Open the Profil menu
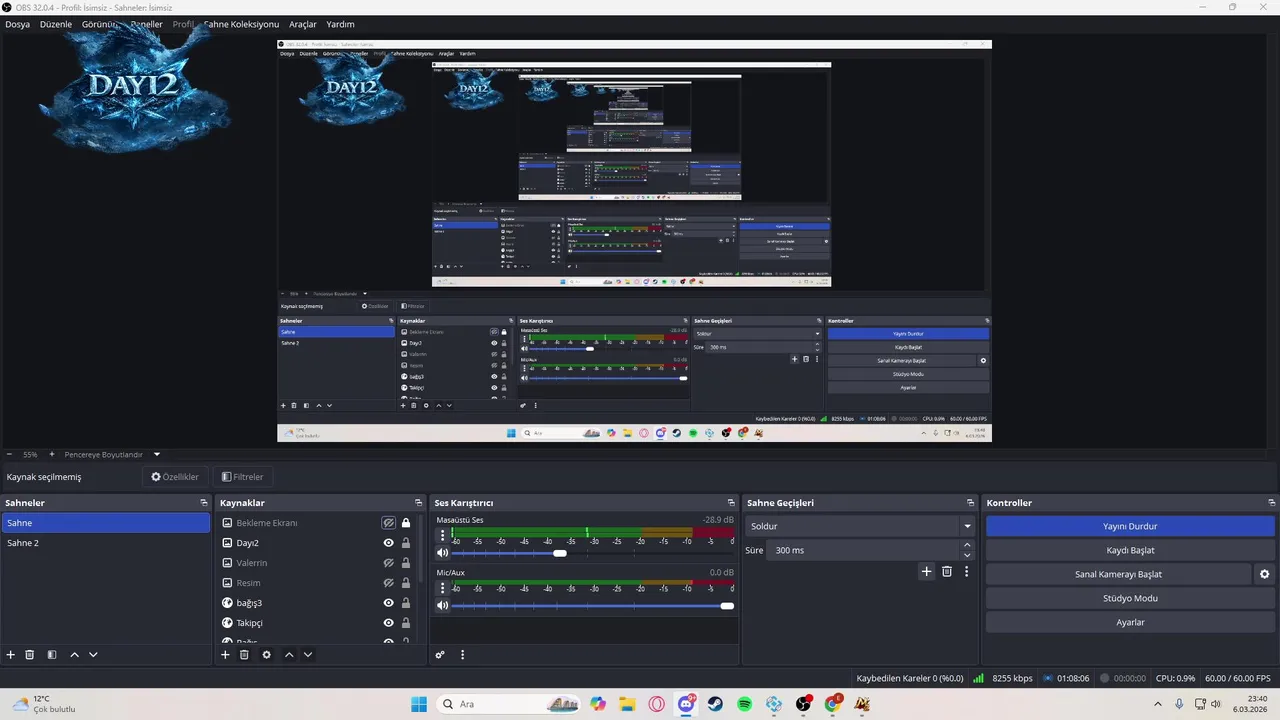Image resolution: width=1280 pixels, height=720 pixels. coord(183,24)
